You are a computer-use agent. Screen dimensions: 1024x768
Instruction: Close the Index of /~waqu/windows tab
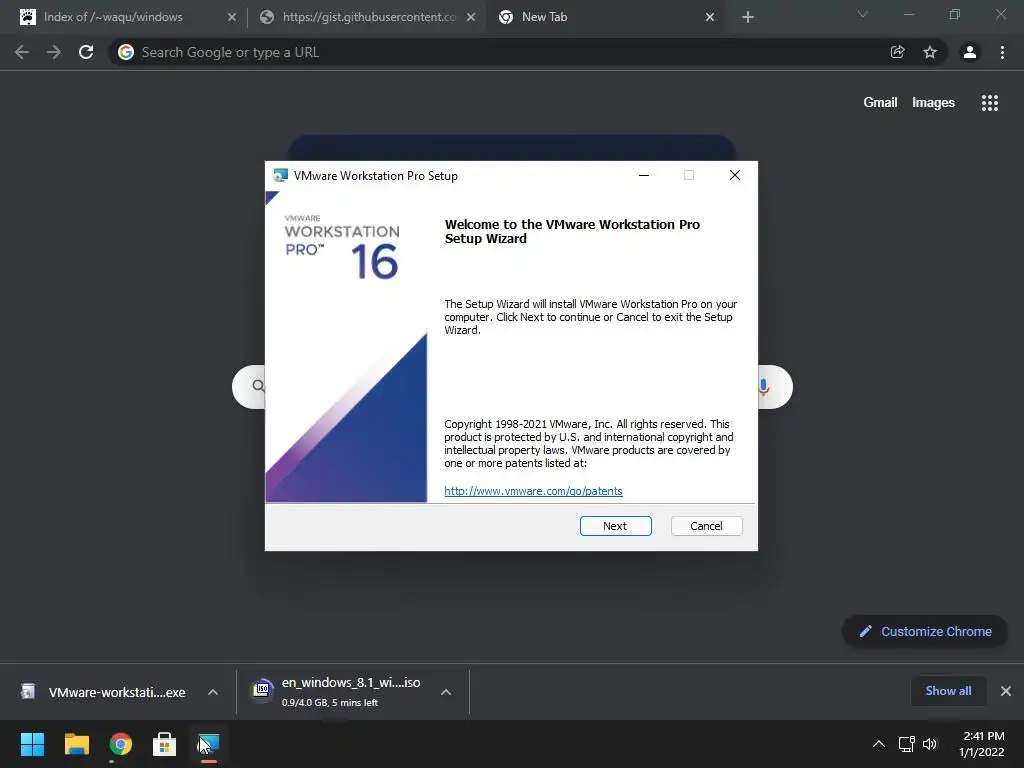231,17
